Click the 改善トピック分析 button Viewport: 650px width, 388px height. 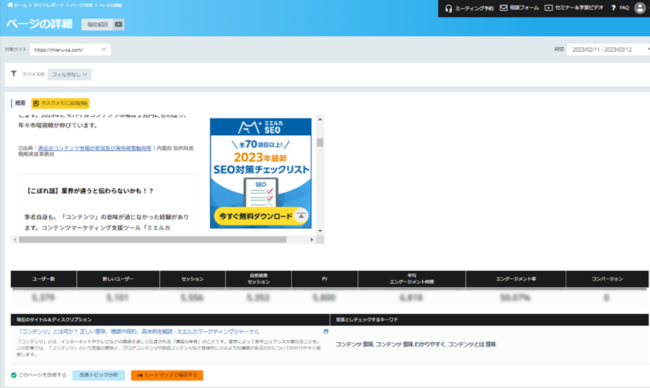pos(98,375)
